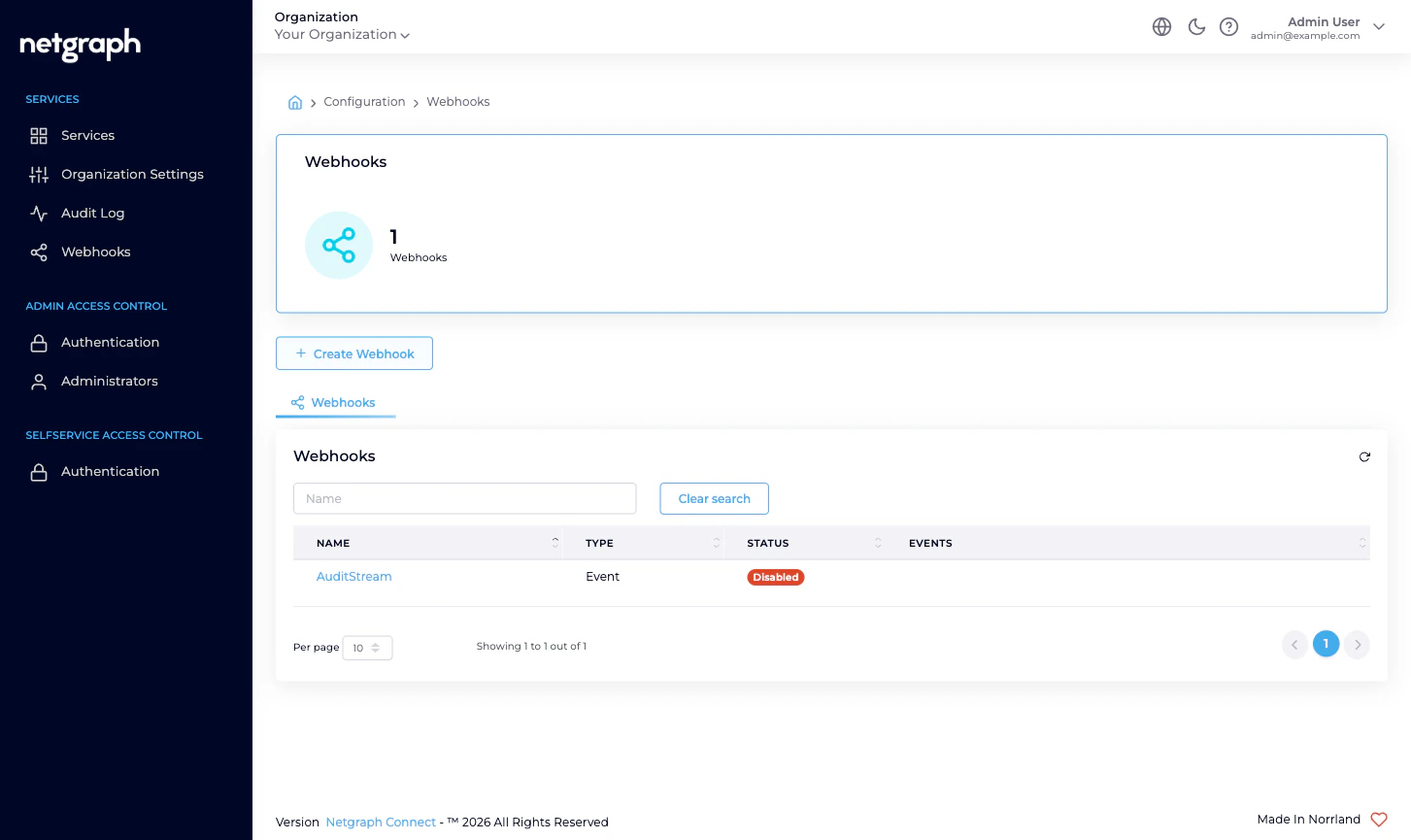1411x840 pixels.
Task: Open Selfservice Authentication lock icon
Action: coord(39,471)
